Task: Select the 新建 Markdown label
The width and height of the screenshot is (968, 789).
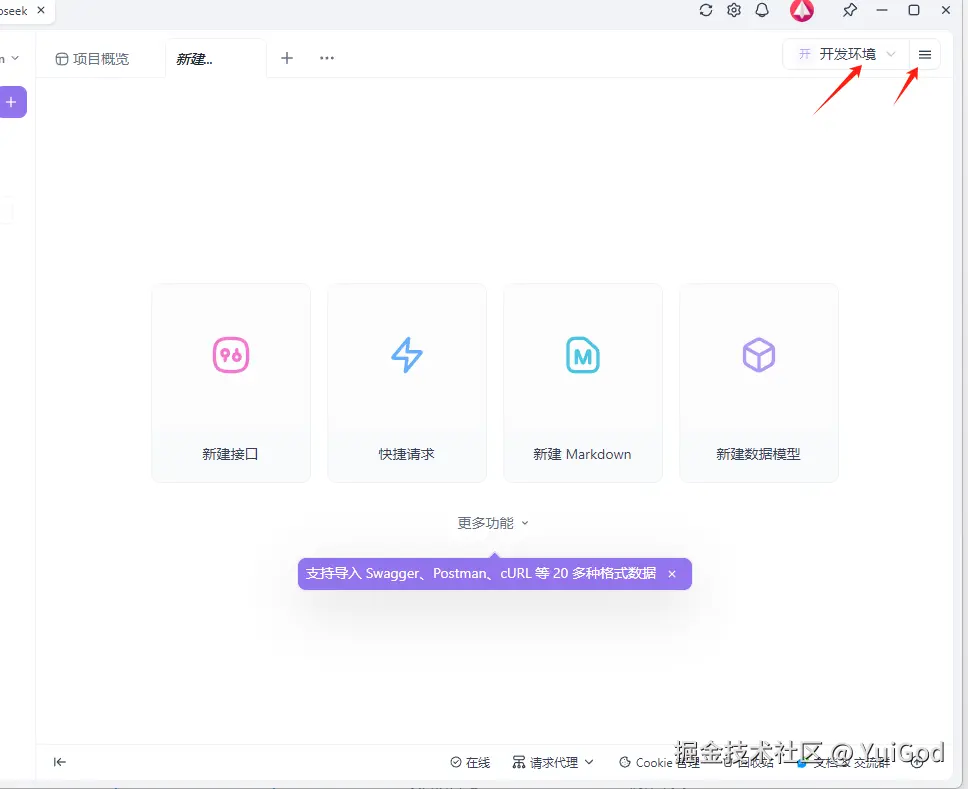Action: click(582, 454)
